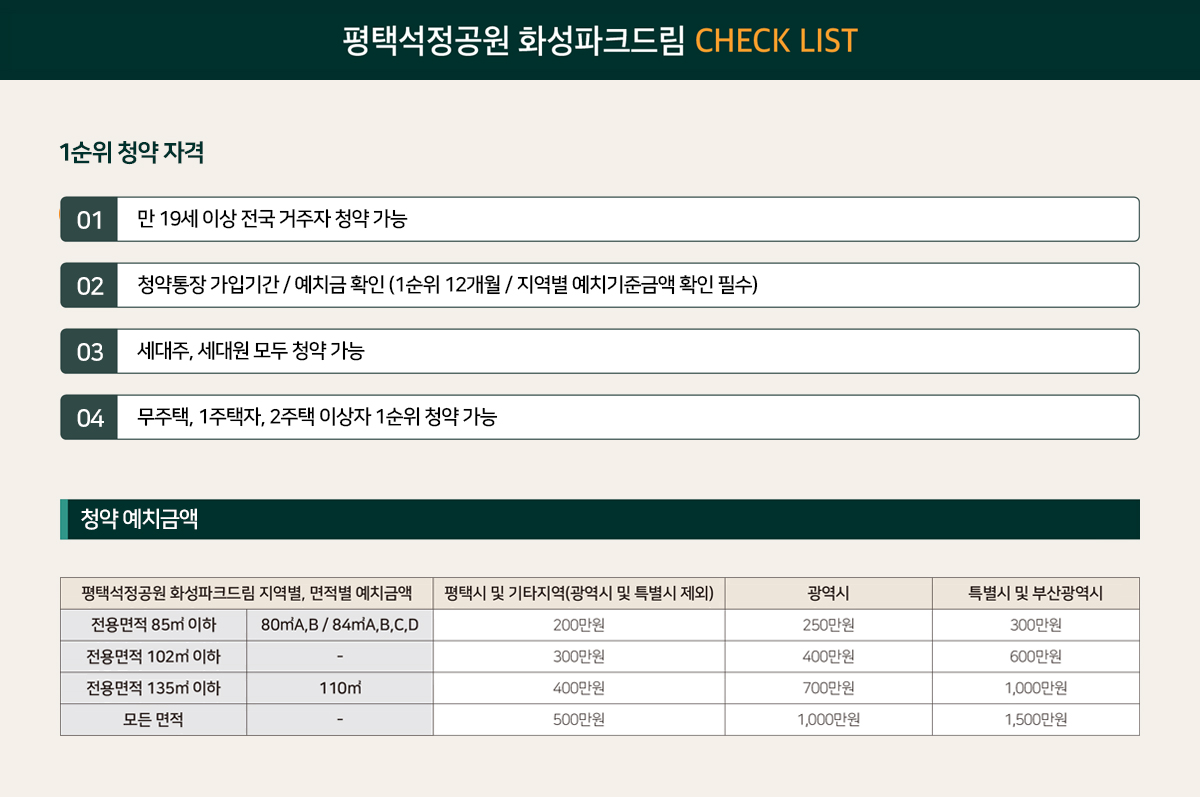Click '세대주, 세대원 모두 청약 가능' row
The height and width of the screenshot is (797, 1200).
600,351
